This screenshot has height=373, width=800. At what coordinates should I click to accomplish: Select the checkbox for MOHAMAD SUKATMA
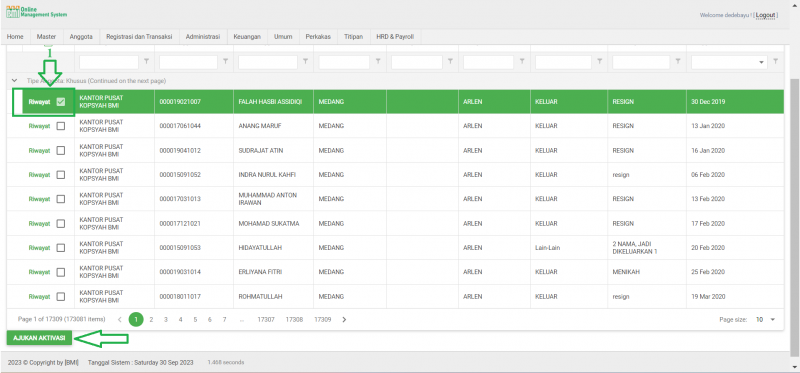[61, 223]
